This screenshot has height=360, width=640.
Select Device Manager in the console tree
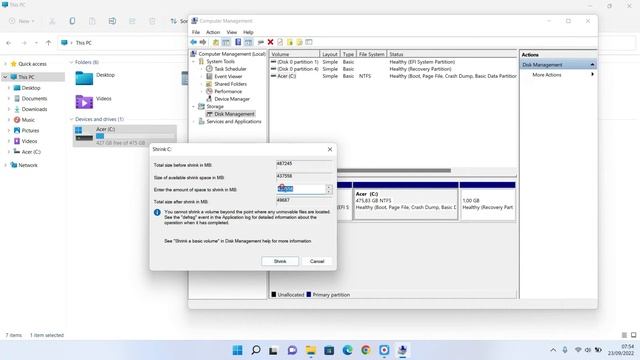(x=232, y=99)
